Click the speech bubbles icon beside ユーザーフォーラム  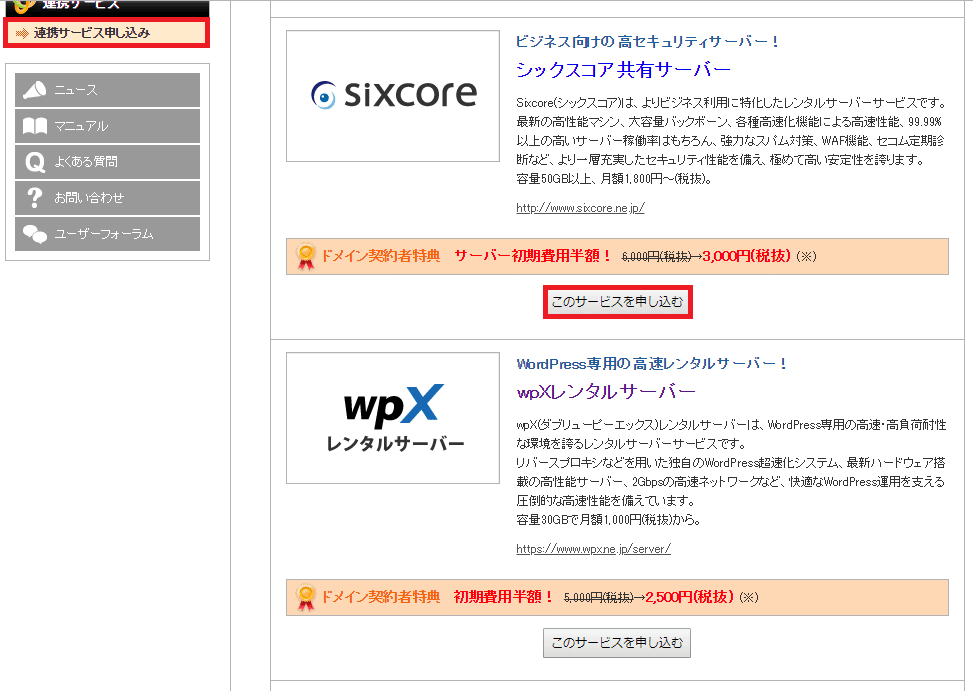(35, 234)
